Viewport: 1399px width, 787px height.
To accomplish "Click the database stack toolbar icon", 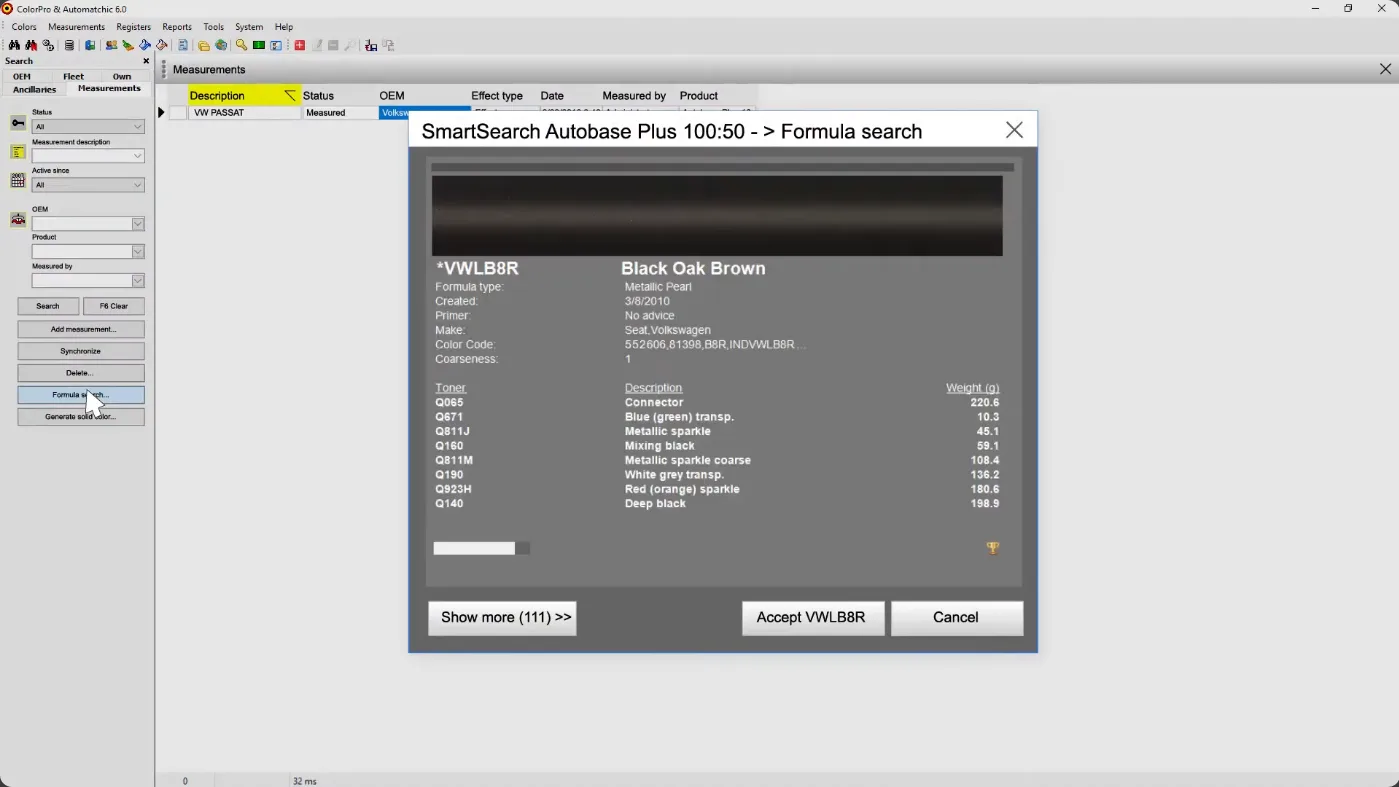I will tap(69, 45).
